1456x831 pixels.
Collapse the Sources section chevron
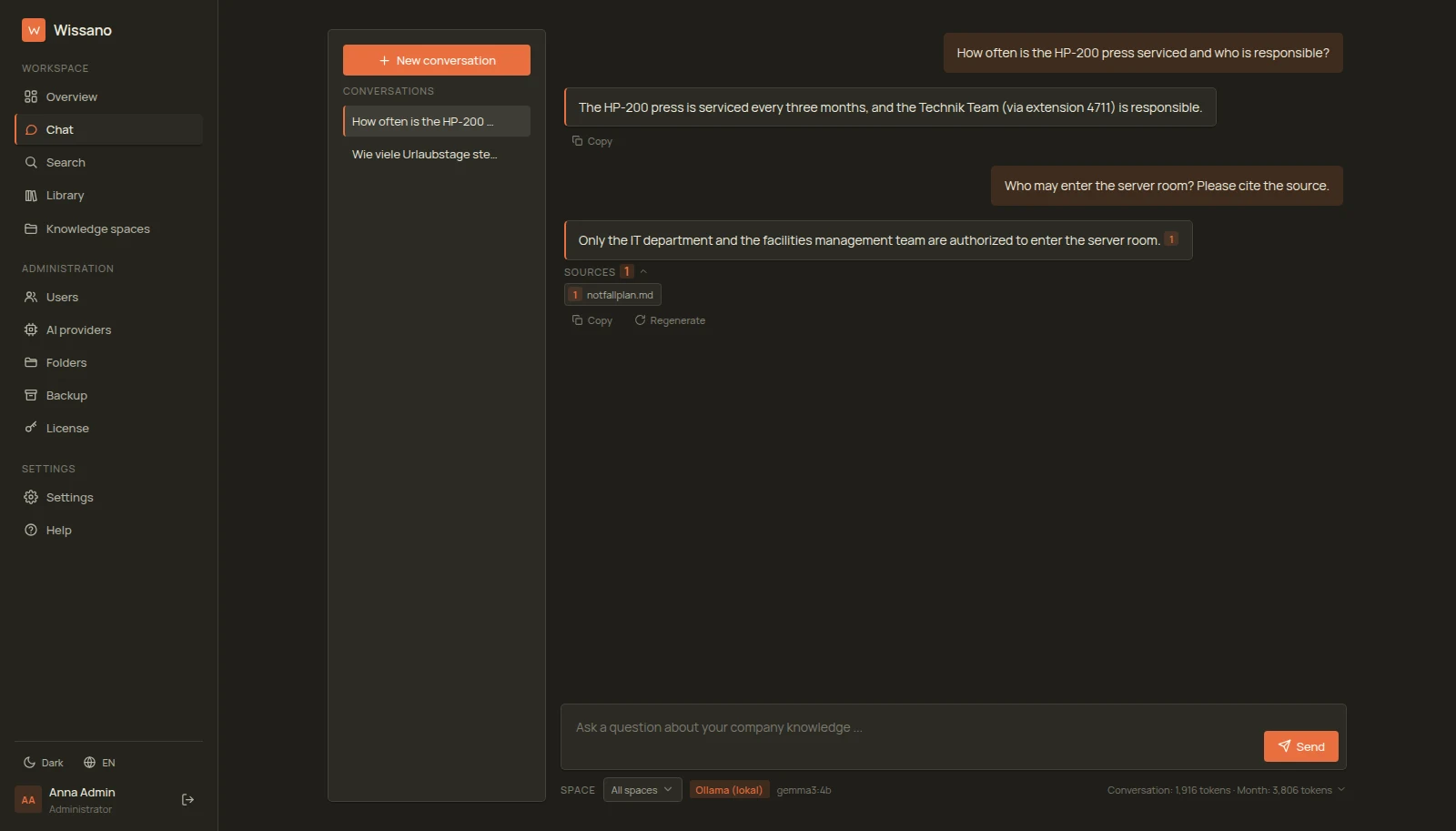[643, 271]
